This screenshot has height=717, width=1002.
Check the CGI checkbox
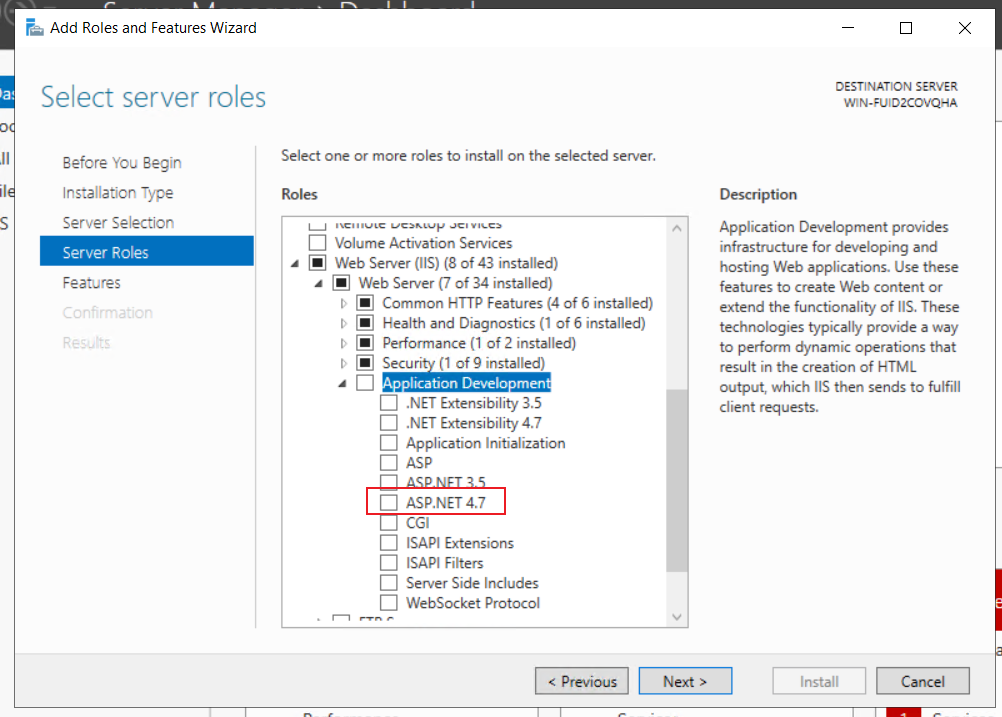(389, 523)
